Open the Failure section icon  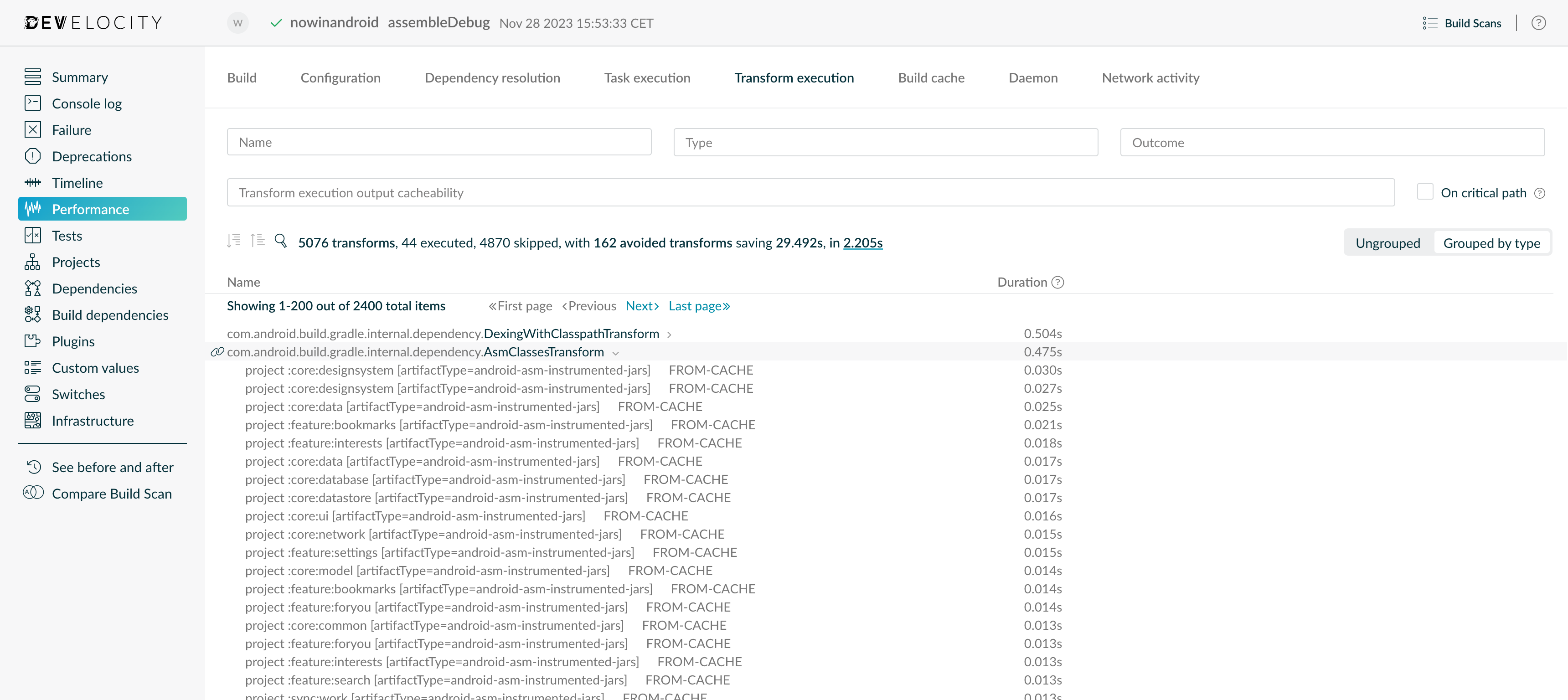33,129
